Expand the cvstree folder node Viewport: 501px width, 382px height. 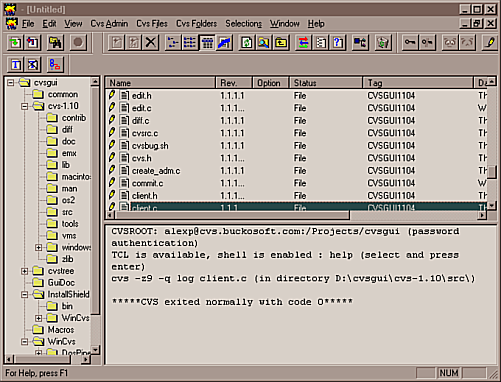pyautogui.click(x=24, y=271)
